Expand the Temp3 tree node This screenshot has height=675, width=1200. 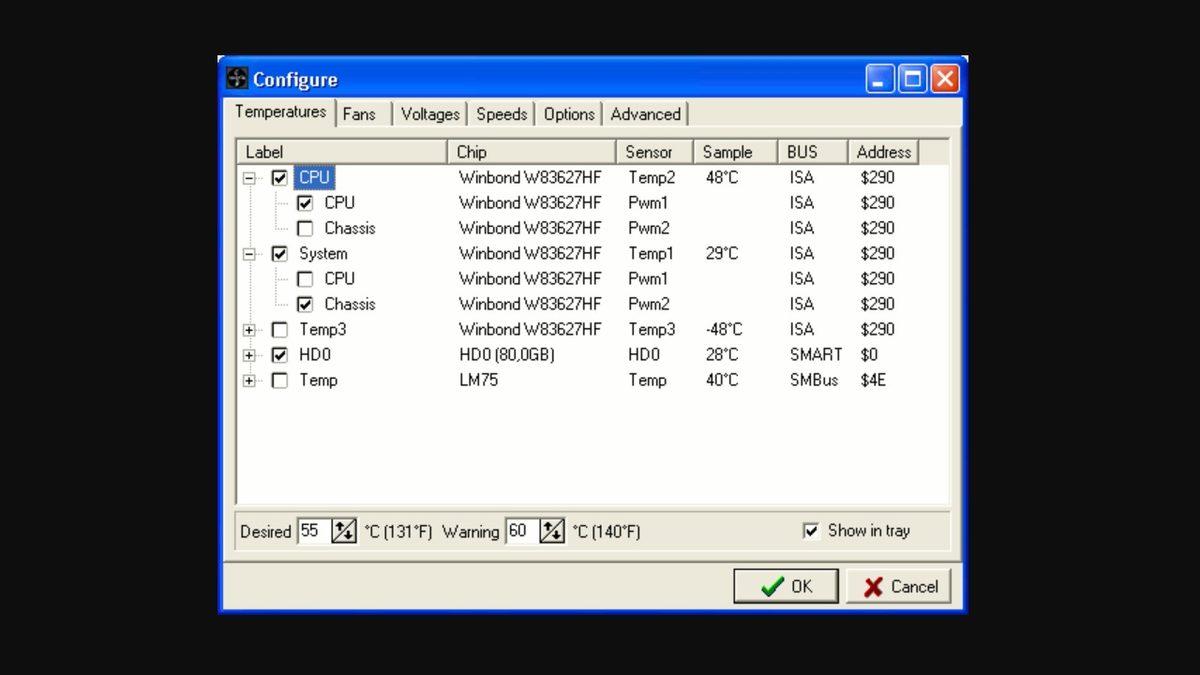pos(249,330)
